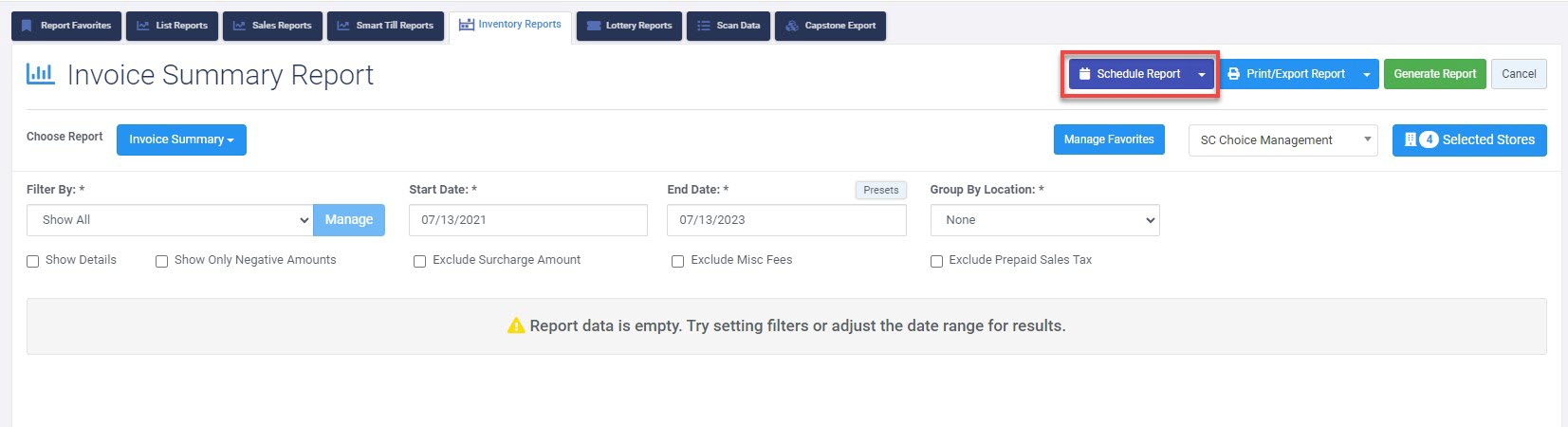Click the Start Date input field

[528, 220]
